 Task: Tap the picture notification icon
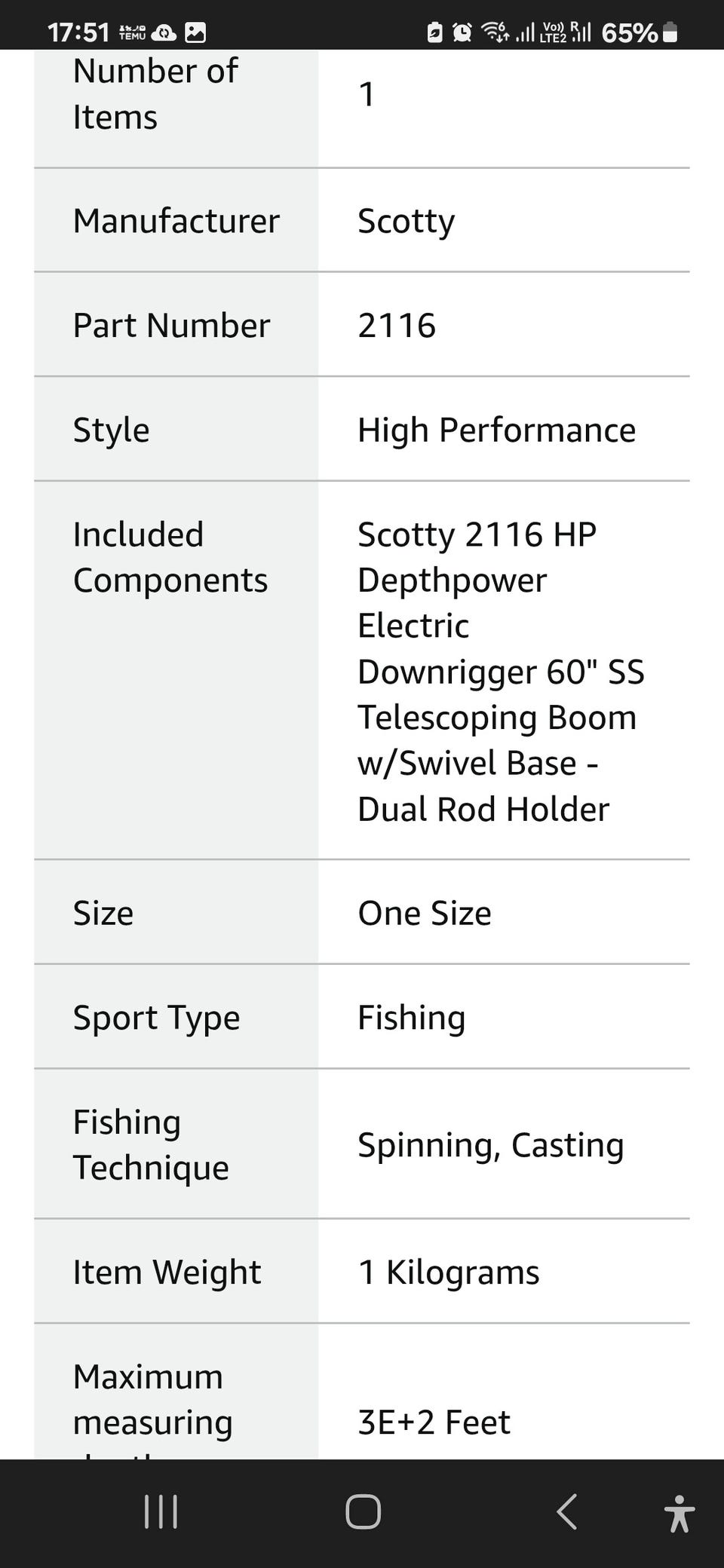click(195, 32)
